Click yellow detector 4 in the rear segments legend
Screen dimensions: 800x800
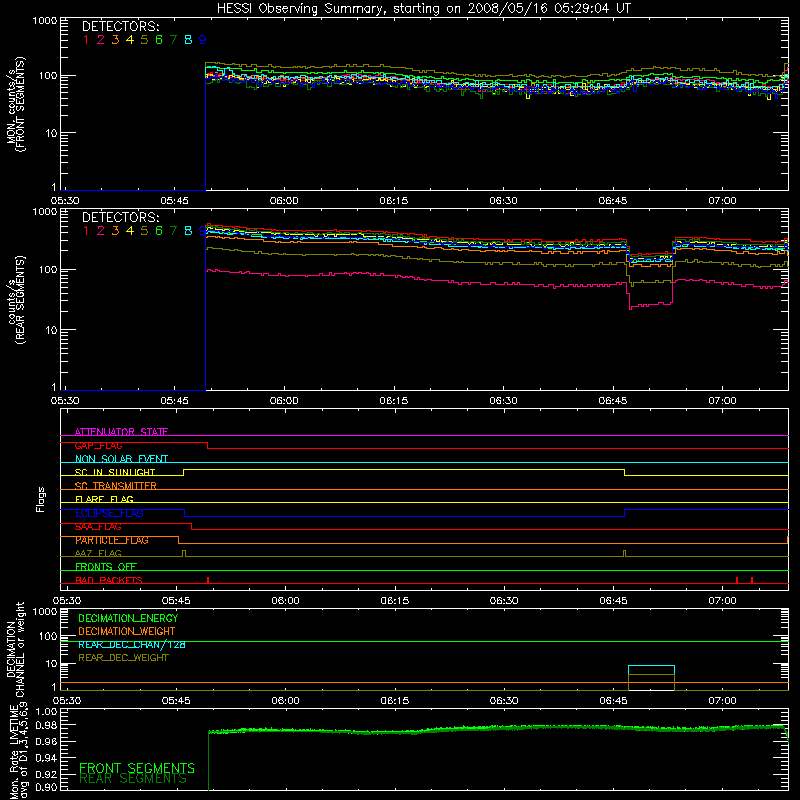click(130, 231)
